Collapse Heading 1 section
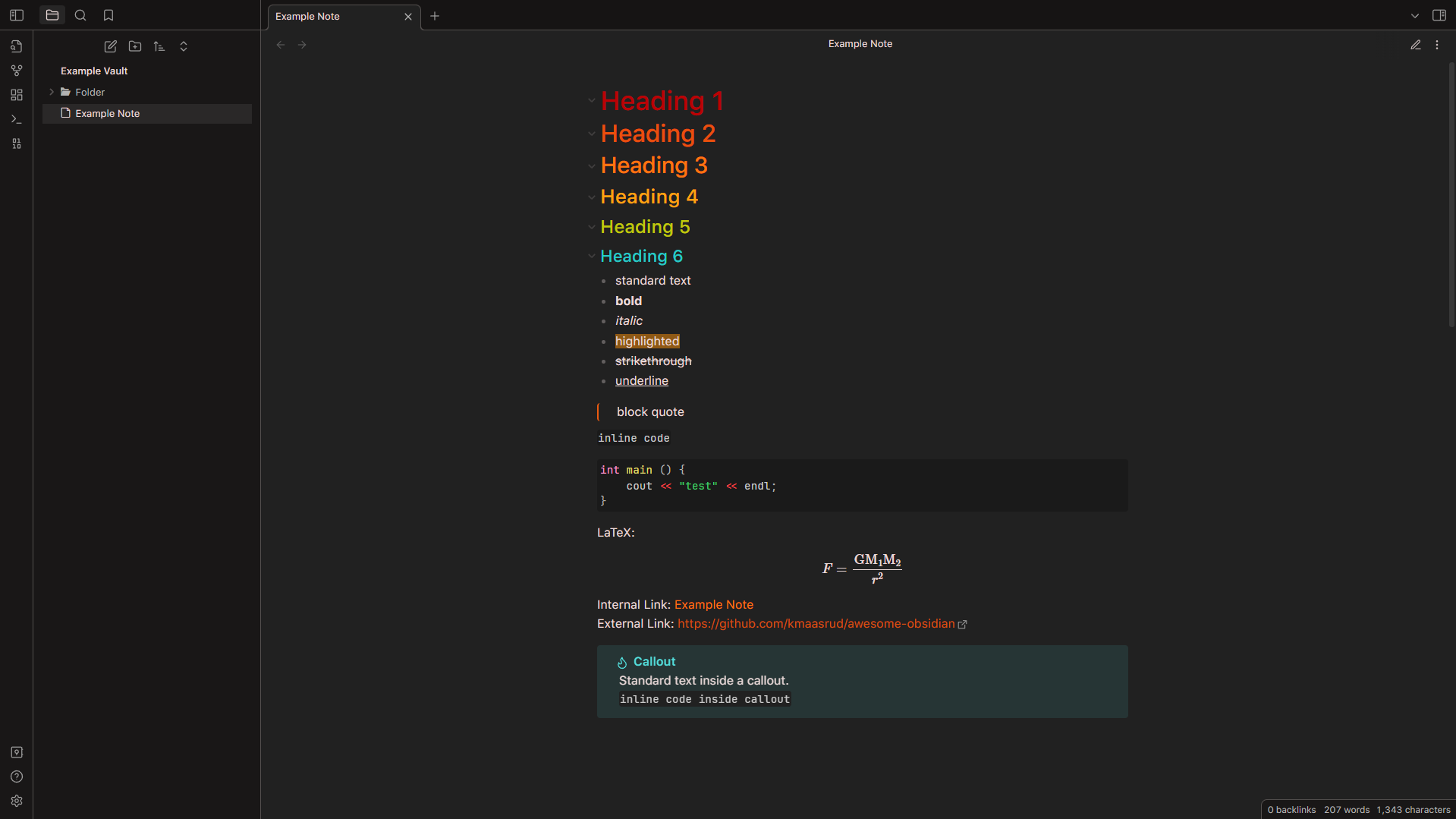This screenshot has width=1456, height=819. pyautogui.click(x=592, y=100)
